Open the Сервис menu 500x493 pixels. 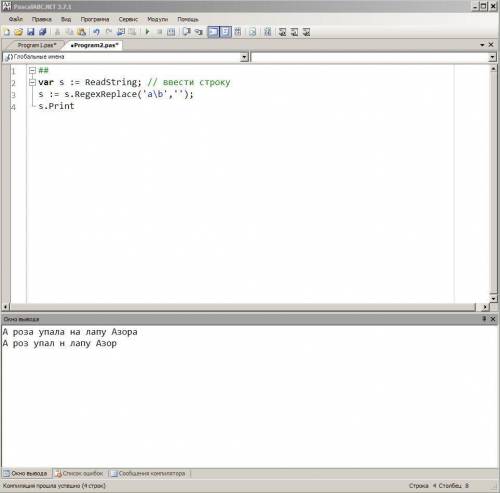tap(128, 19)
